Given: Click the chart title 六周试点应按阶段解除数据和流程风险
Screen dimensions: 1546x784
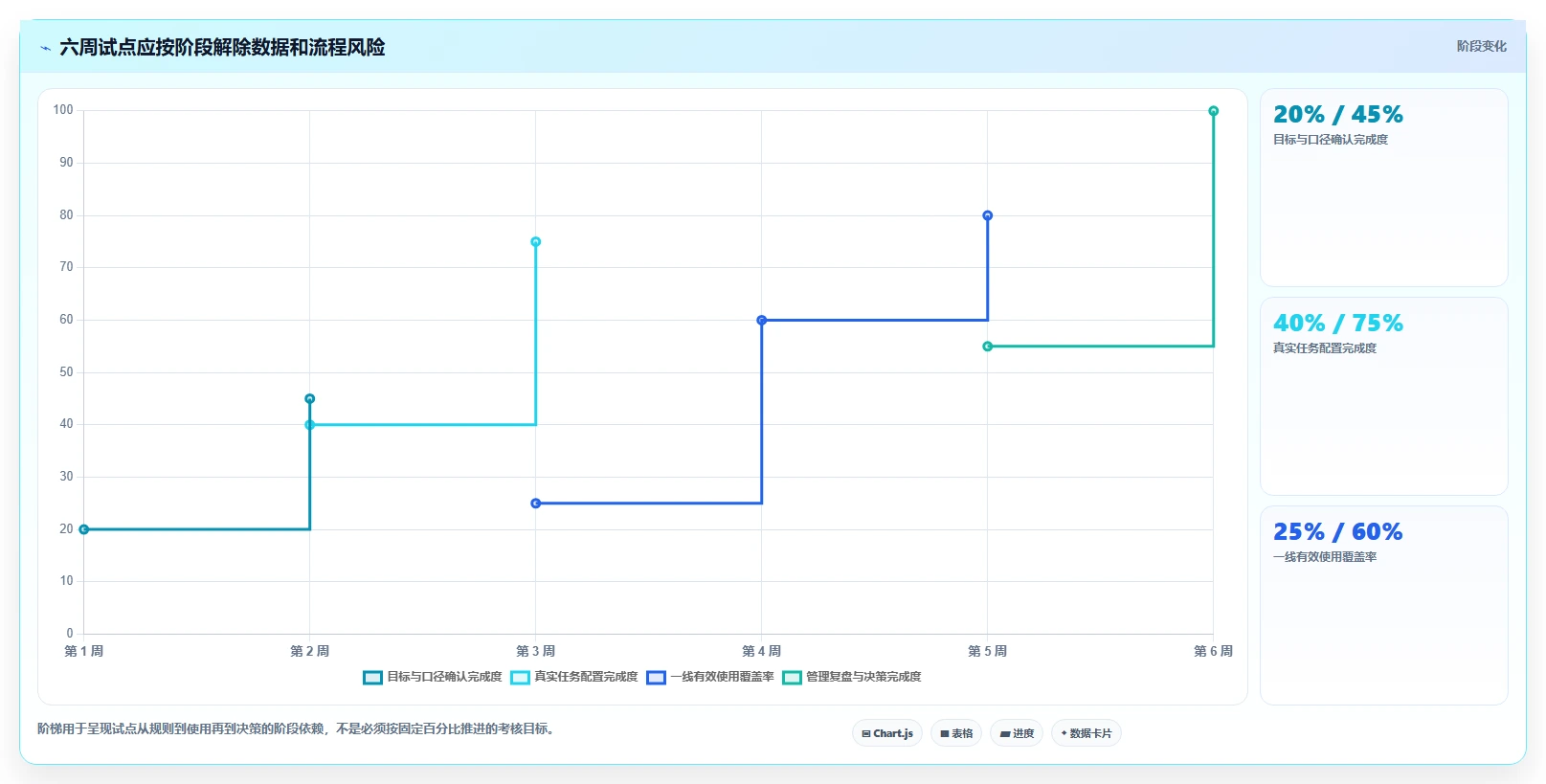Looking at the screenshot, I should [222, 47].
